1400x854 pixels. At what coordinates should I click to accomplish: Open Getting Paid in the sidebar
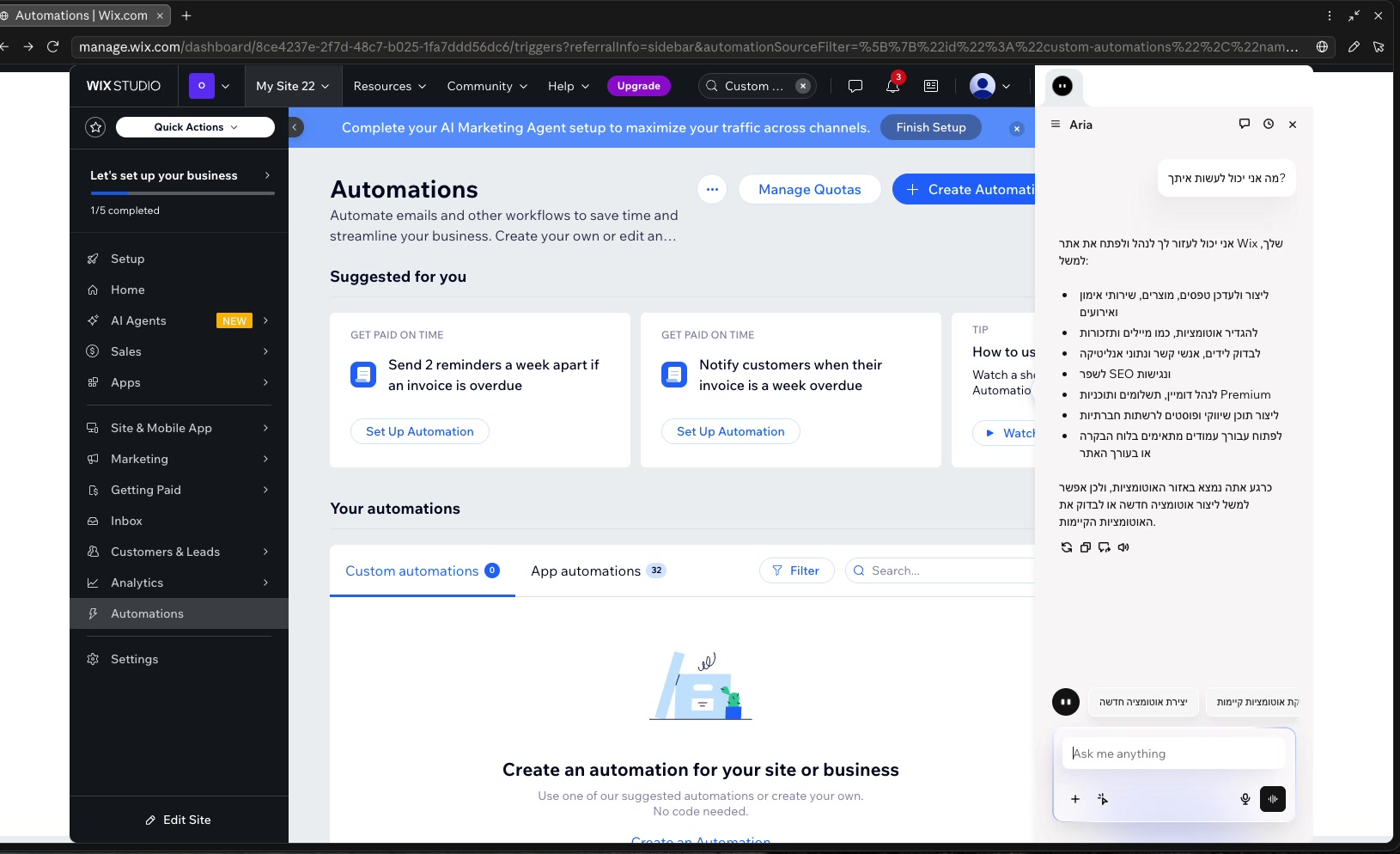point(180,490)
